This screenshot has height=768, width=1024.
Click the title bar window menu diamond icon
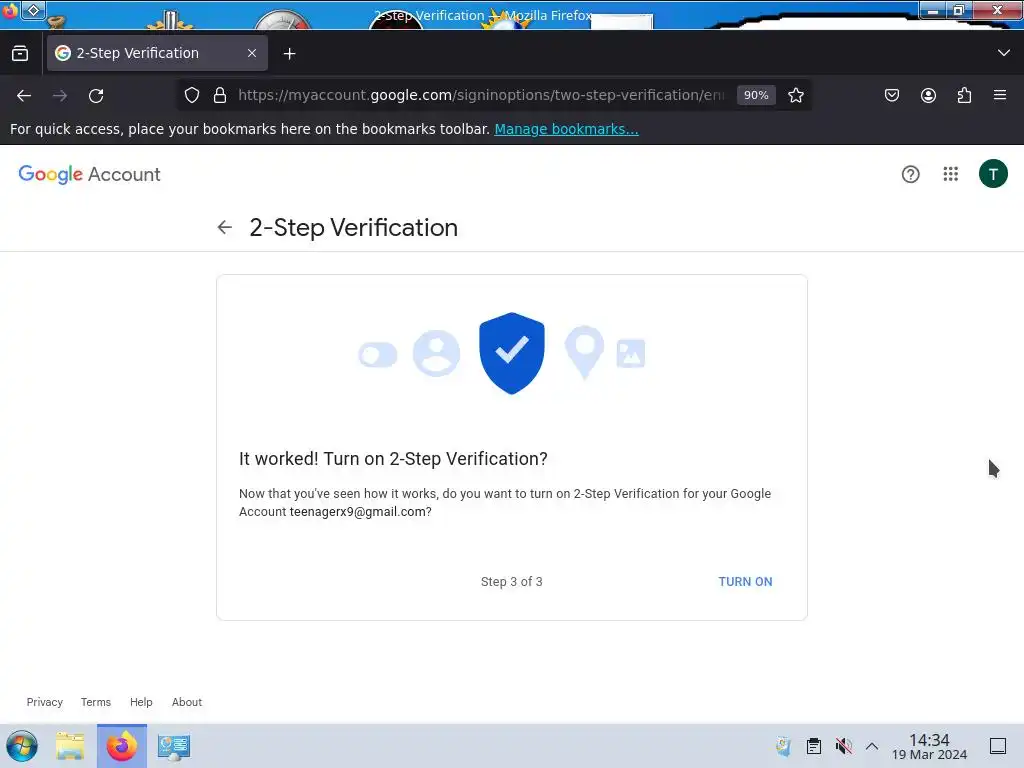[x=33, y=10]
